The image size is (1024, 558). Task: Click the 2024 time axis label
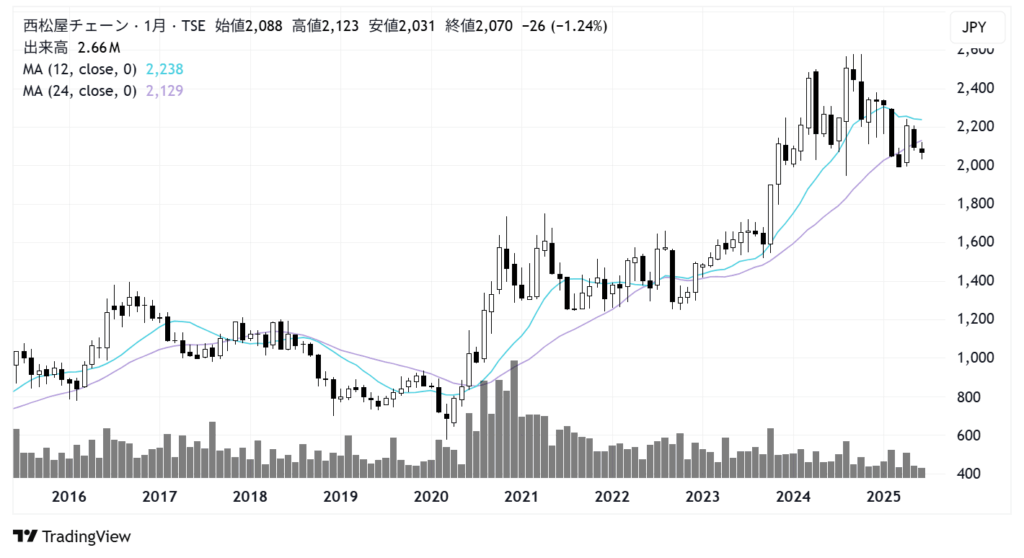[x=793, y=497]
